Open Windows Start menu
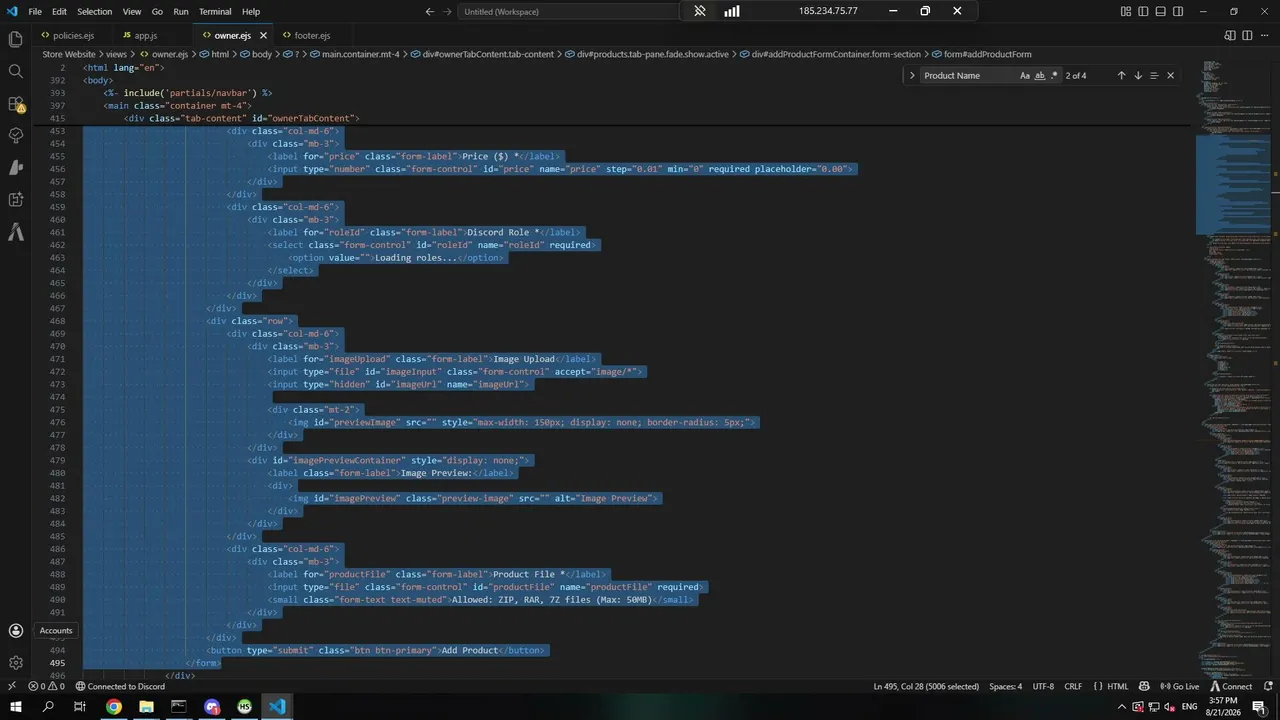 point(15,707)
